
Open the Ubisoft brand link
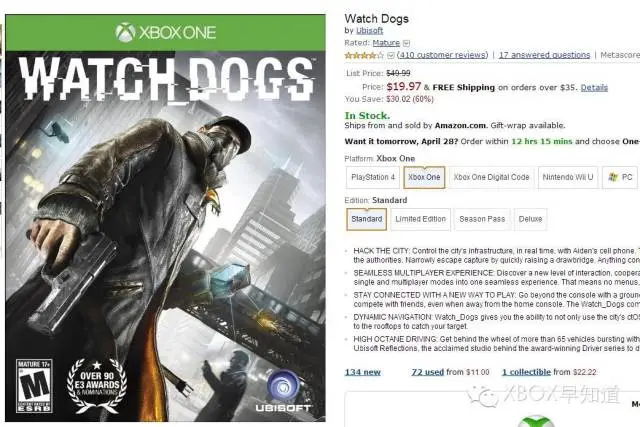pyautogui.click(x=369, y=31)
